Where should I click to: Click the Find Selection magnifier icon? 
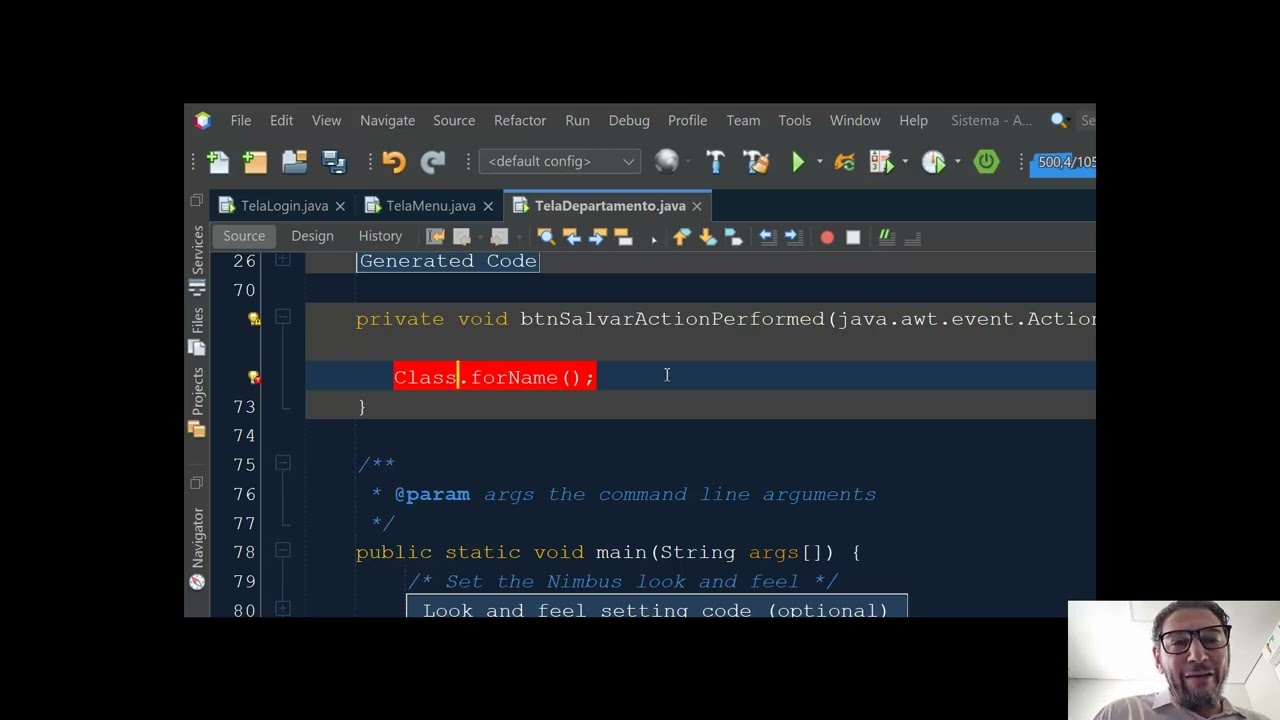point(545,237)
